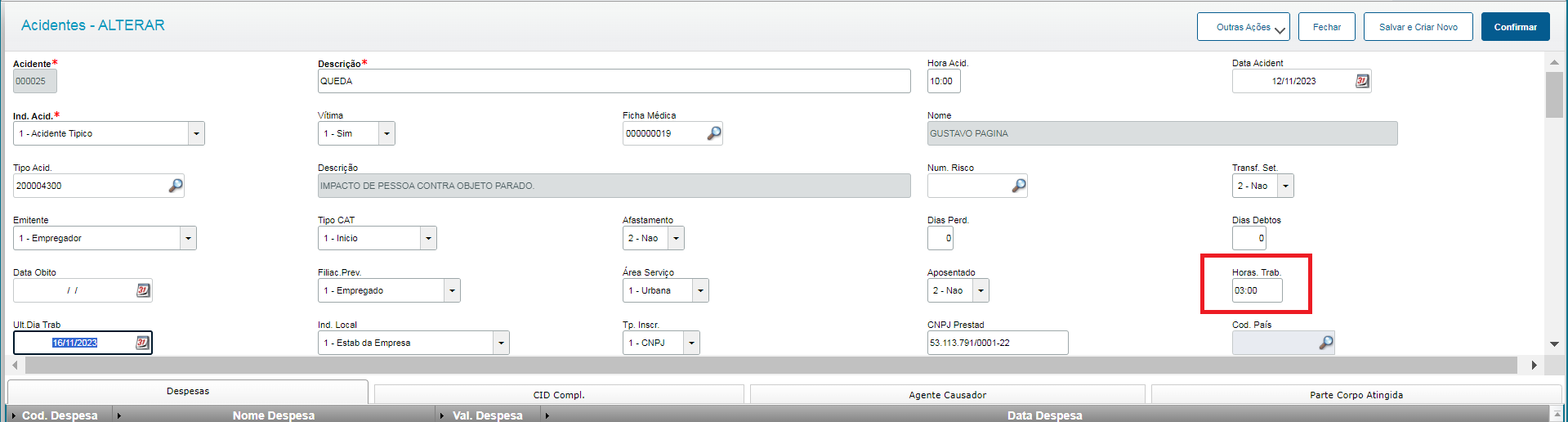The width and height of the screenshot is (1568, 422).
Task: Open calendar picker for Data Obito
Action: point(143,290)
